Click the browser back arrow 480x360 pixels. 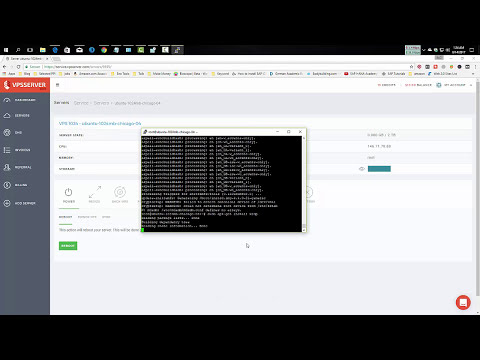(4, 67)
